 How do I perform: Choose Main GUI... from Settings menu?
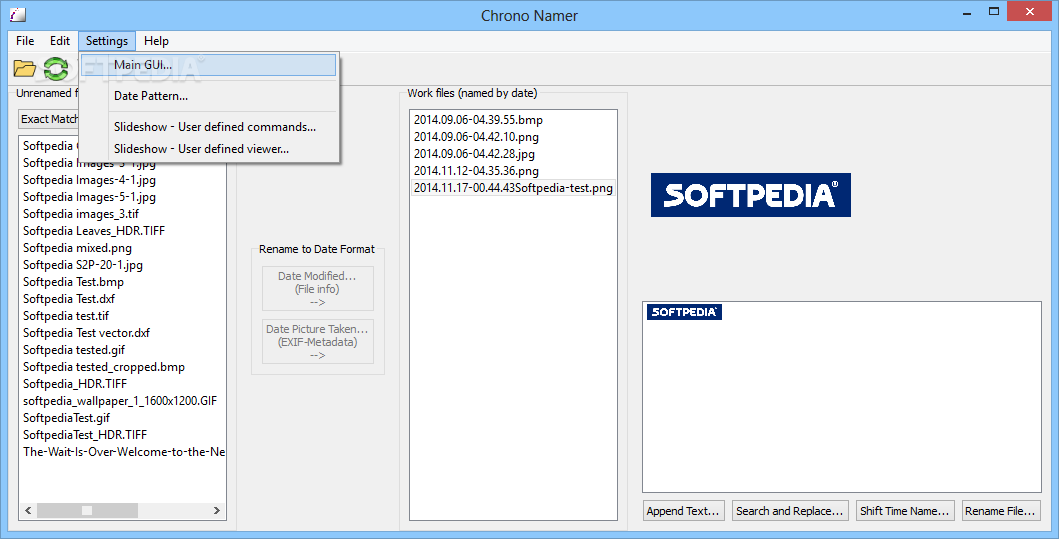tap(209, 65)
